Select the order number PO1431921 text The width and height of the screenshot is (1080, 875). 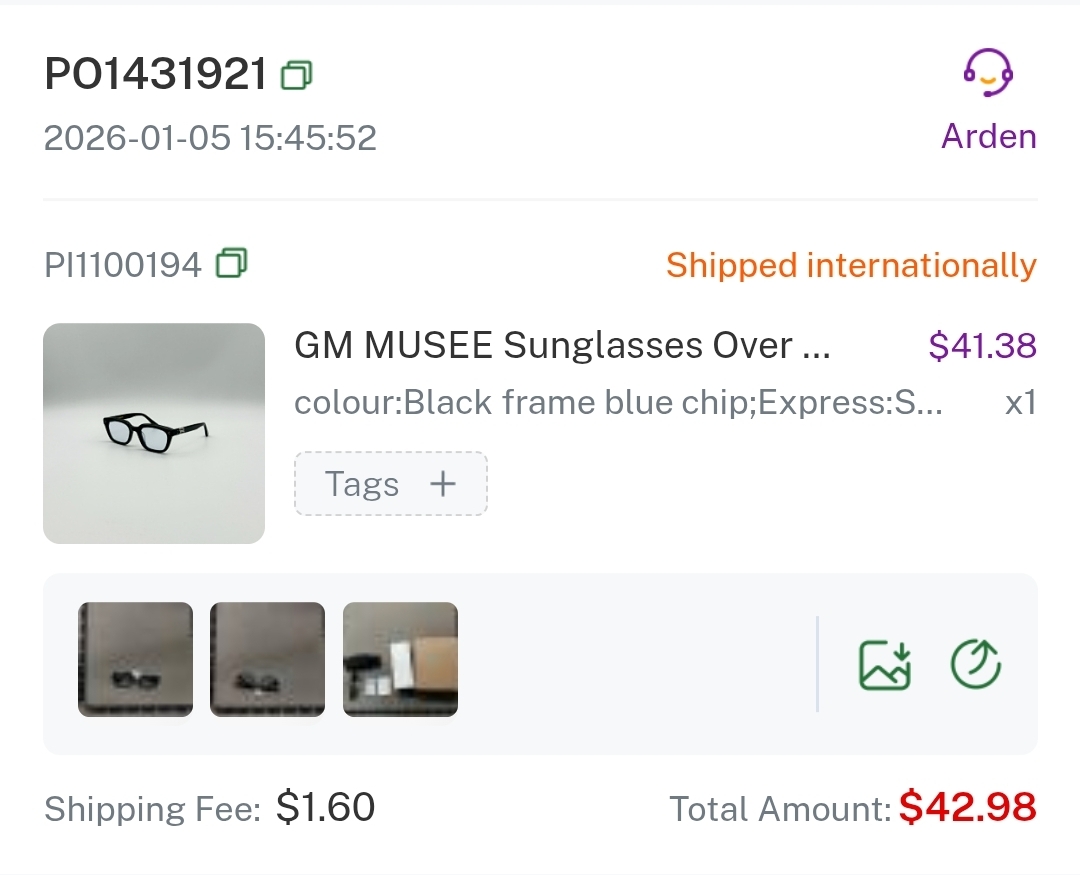(x=156, y=75)
